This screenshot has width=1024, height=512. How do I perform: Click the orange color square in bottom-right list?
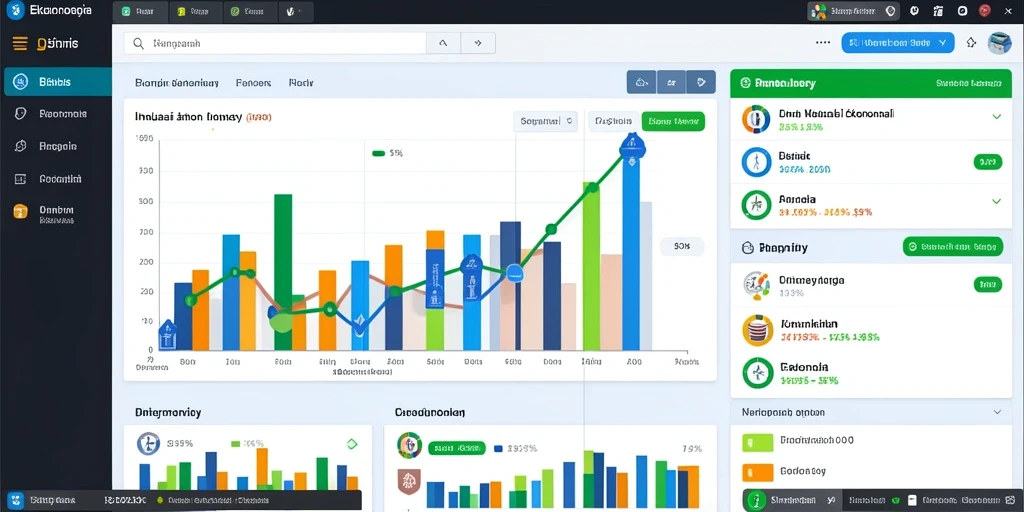(x=758, y=471)
